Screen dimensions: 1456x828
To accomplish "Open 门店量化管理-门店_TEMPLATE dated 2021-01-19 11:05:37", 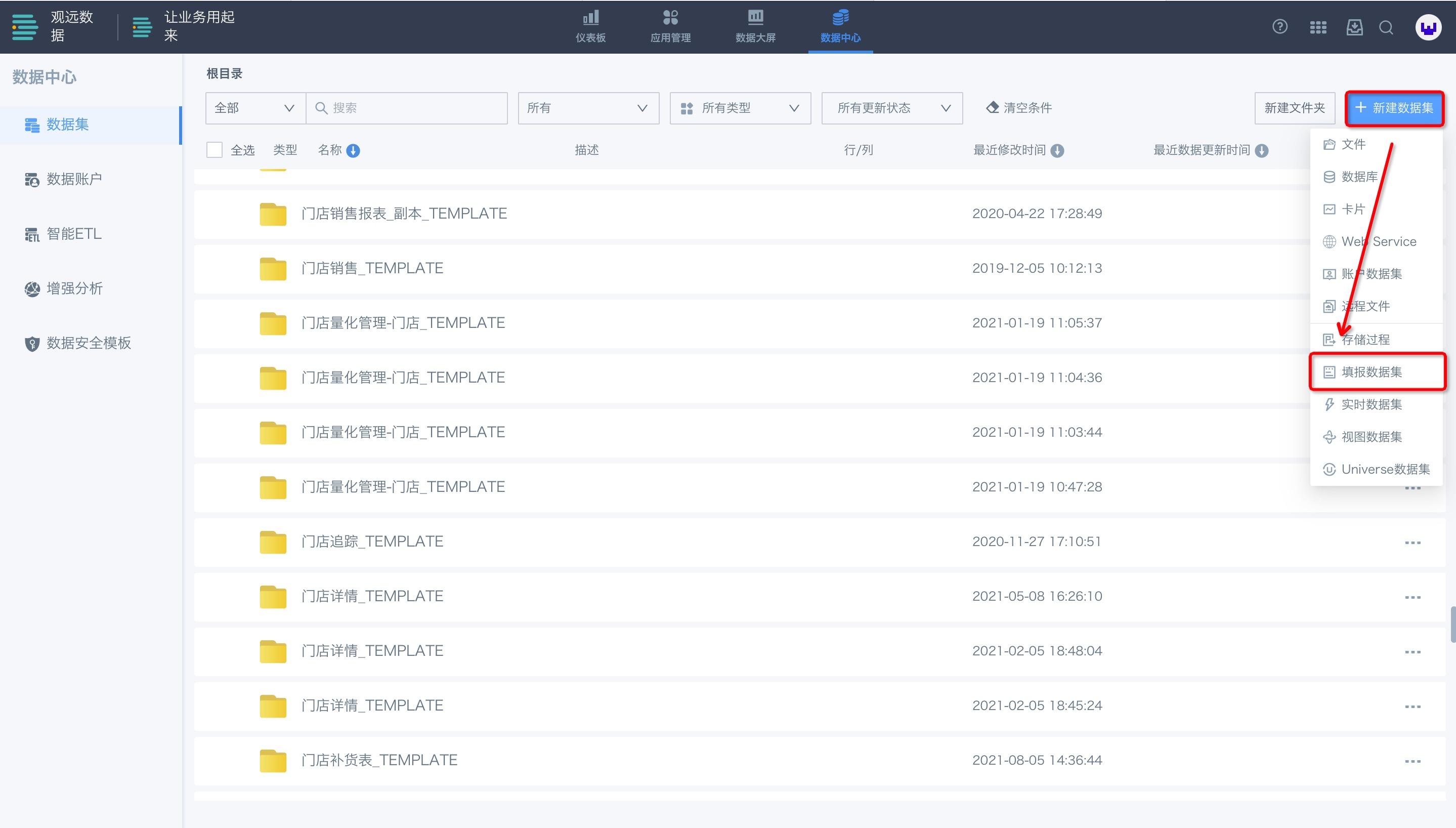I will point(403,323).
